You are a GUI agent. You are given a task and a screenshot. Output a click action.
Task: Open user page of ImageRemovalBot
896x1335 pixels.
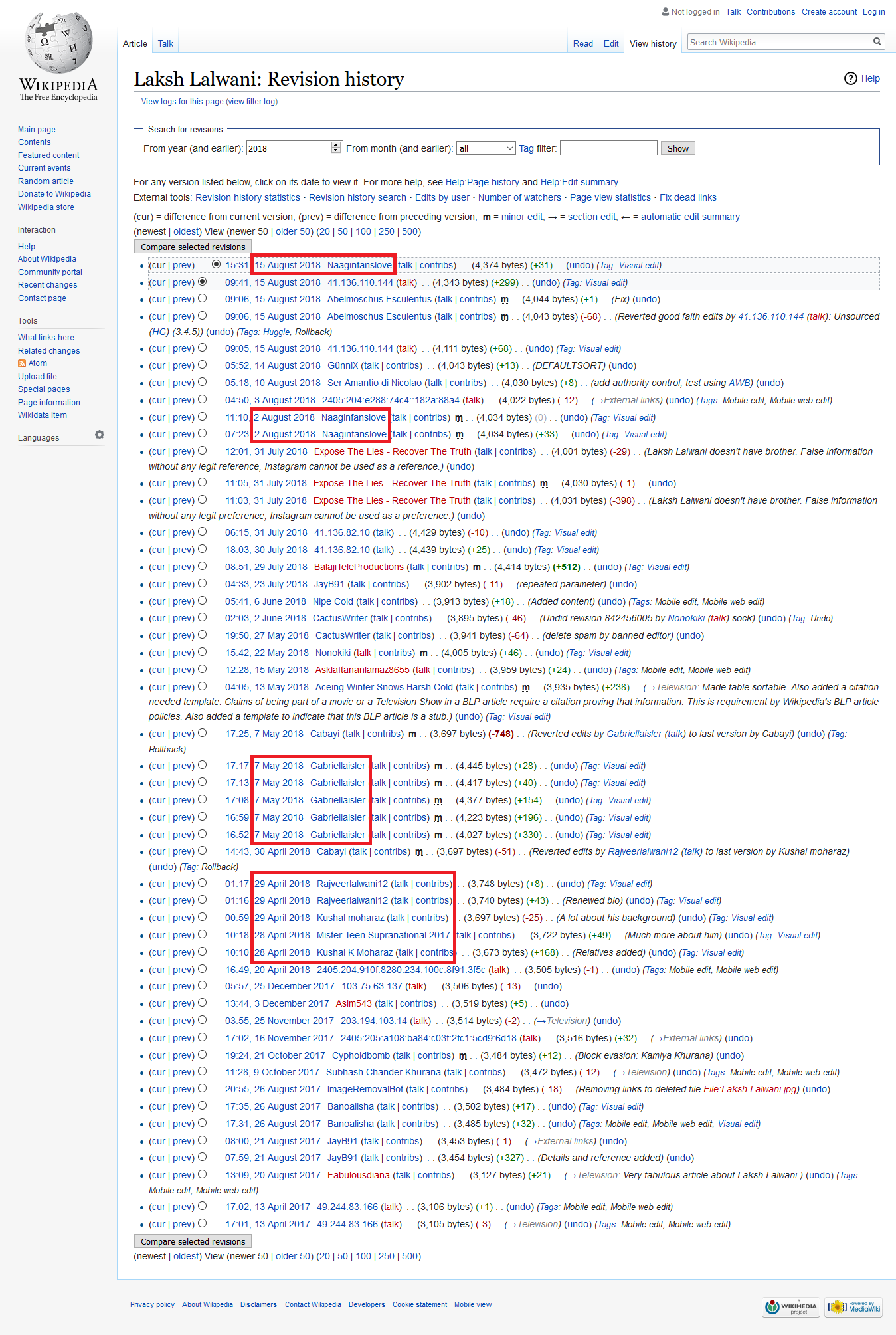click(x=365, y=1089)
